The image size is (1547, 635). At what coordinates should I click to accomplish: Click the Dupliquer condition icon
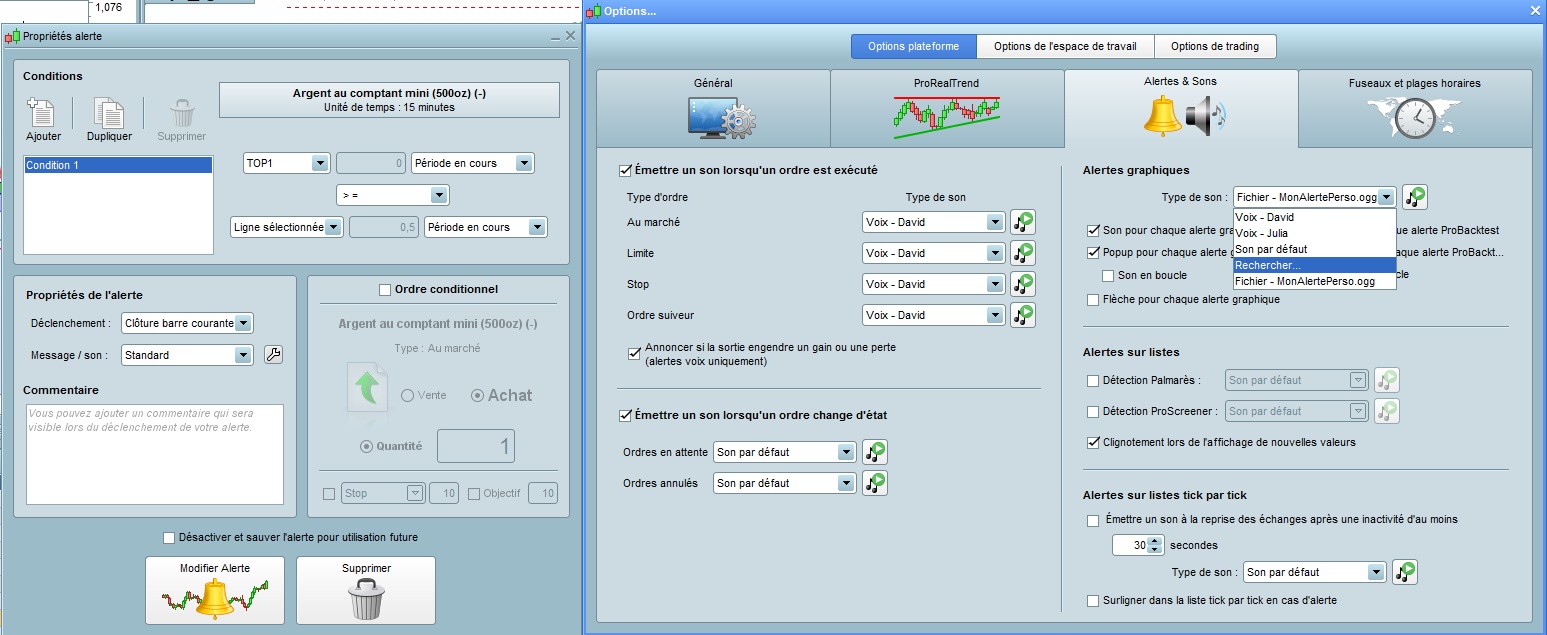tap(108, 112)
